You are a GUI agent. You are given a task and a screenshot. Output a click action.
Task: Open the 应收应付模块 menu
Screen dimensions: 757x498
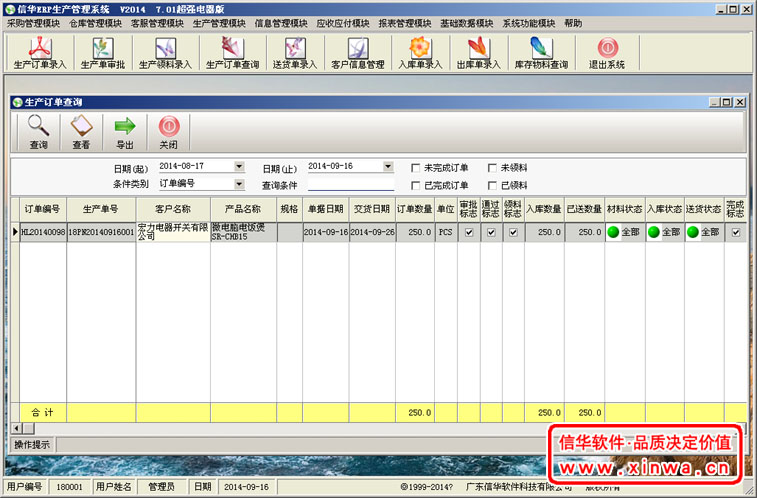click(x=343, y=23)
